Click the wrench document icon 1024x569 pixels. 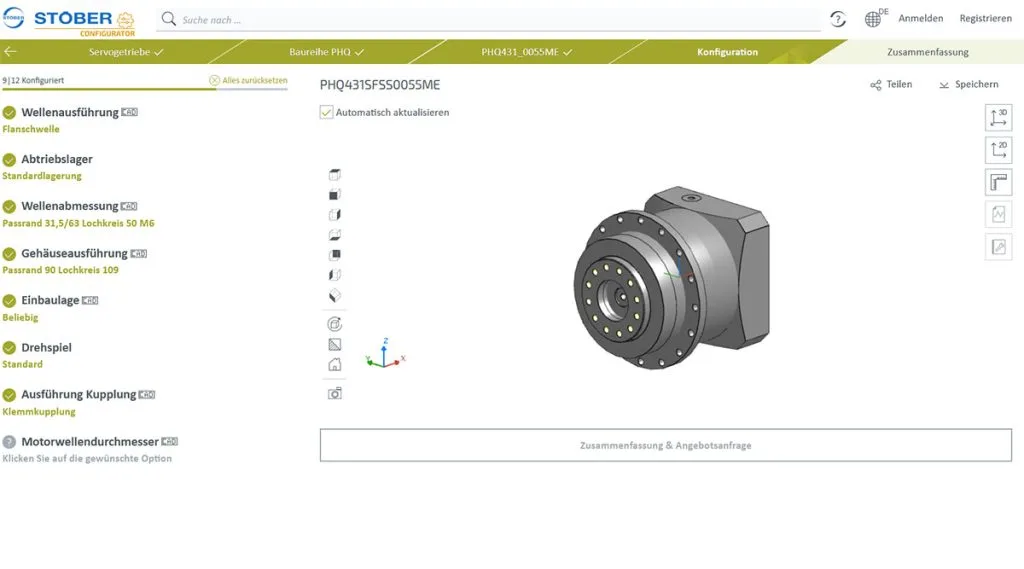tap(998, 247)
